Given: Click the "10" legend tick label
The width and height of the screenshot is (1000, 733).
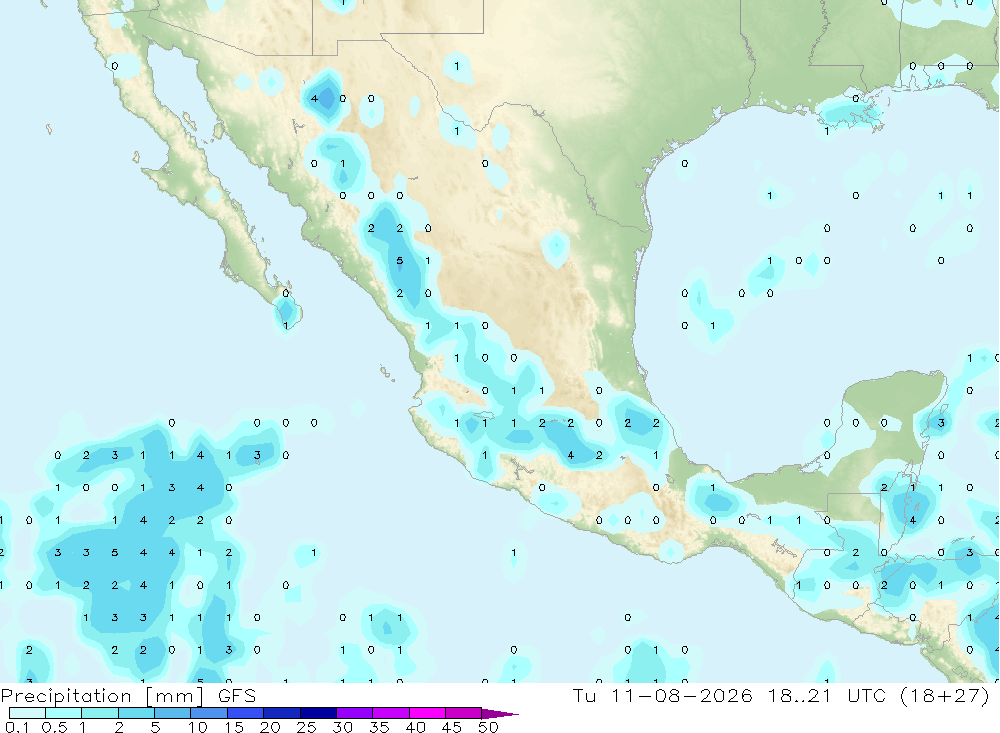Looking at the screenshot, I should 198,727.
